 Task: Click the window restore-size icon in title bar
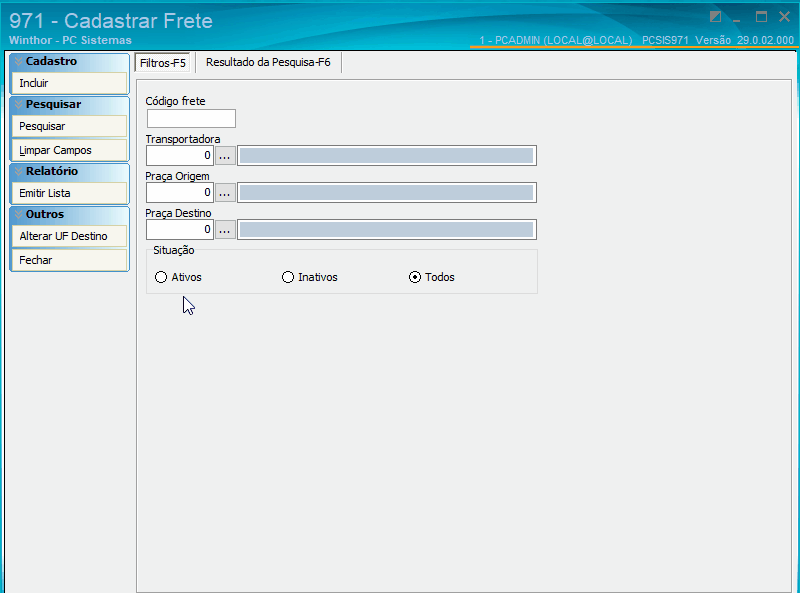(715, 17)
